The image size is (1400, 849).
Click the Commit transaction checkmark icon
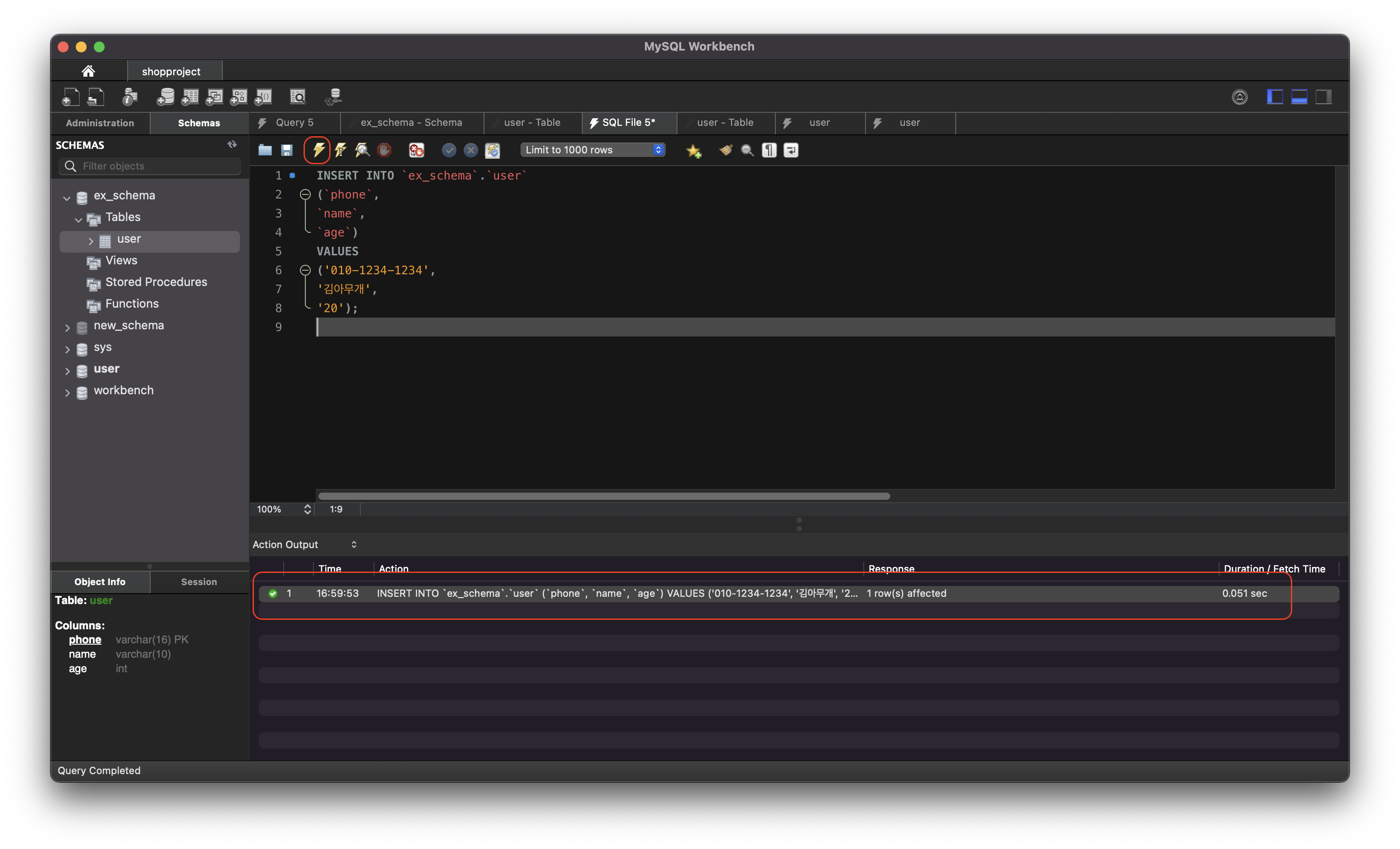(449, 150)
